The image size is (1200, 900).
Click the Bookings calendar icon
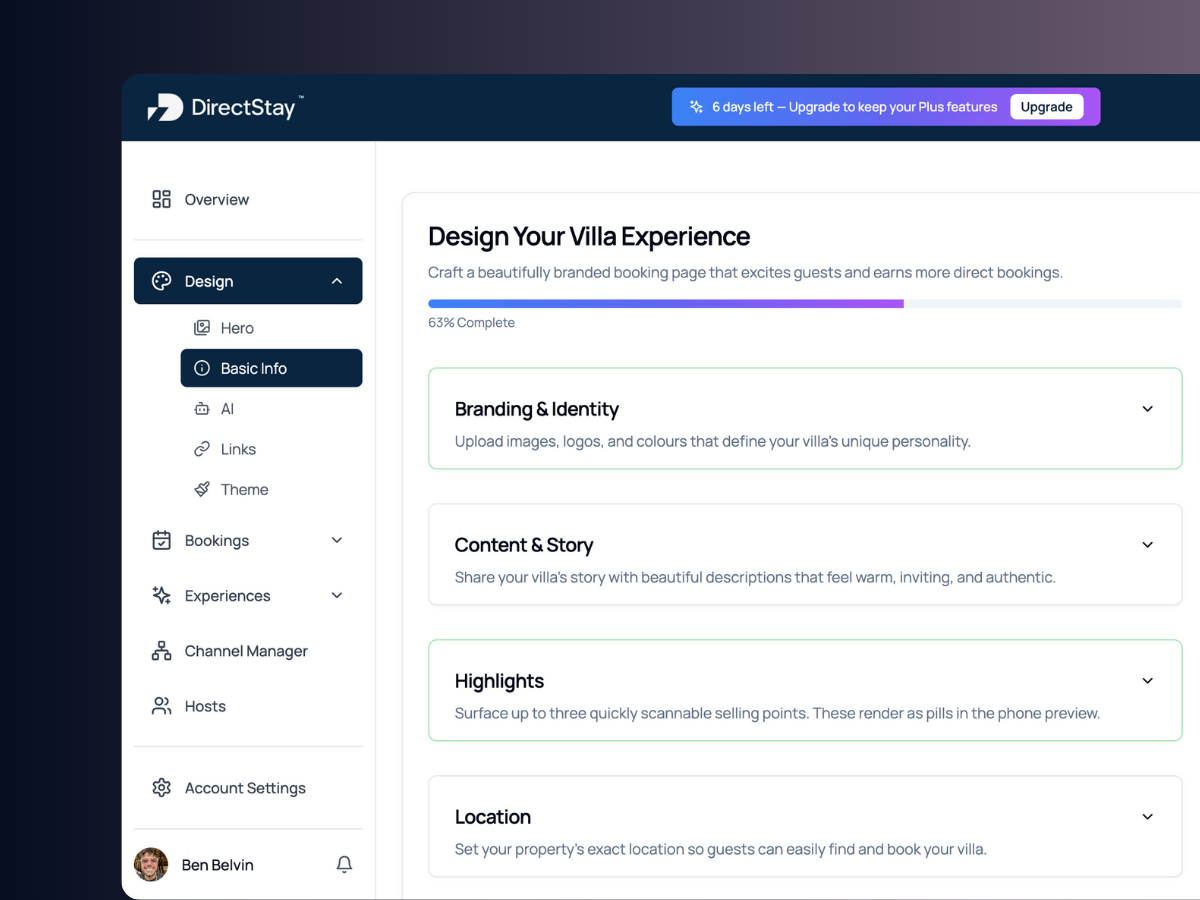[x=161, y=541]
